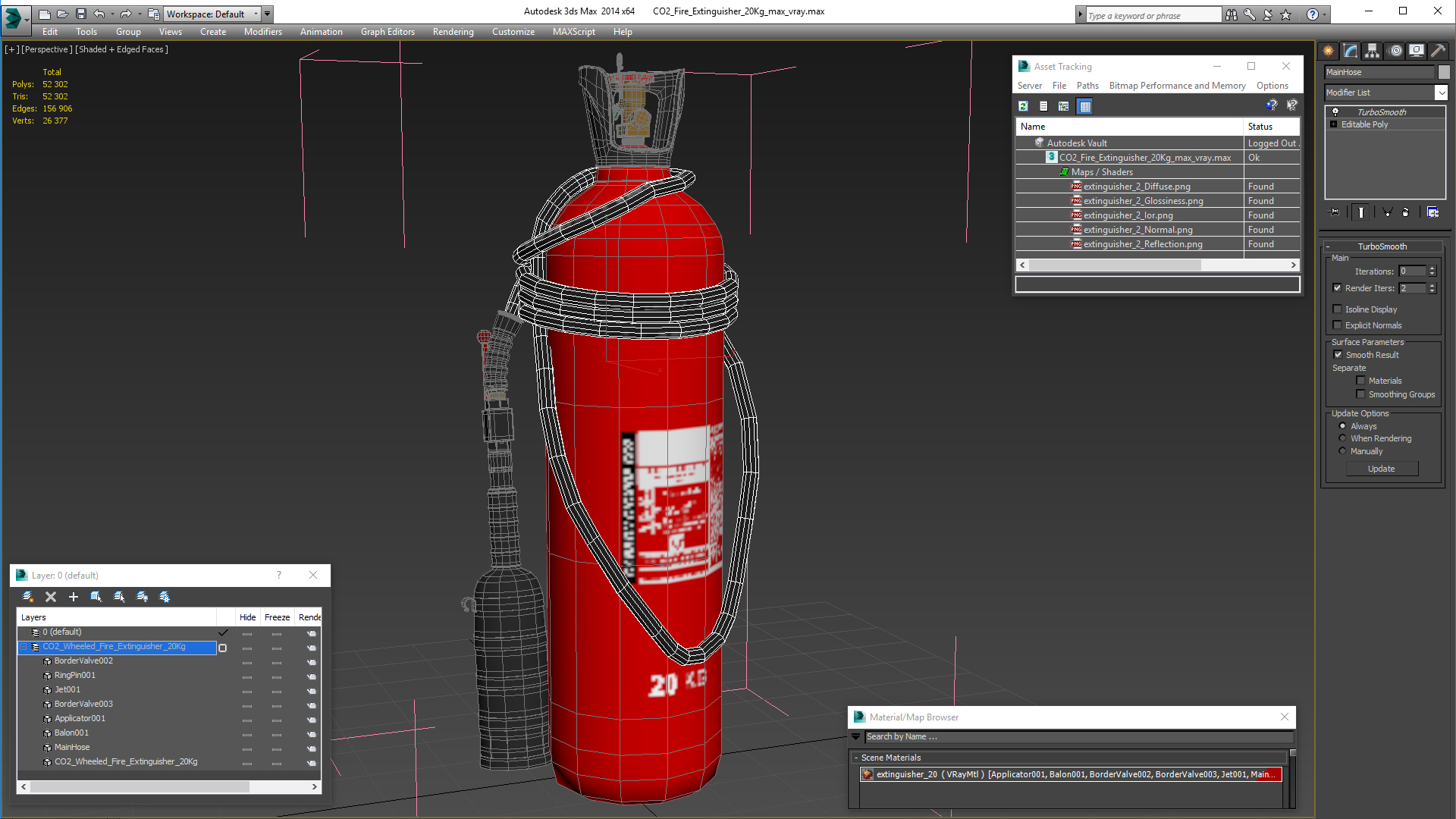
Task: Click the New Scene toolbar icon
Action: (x=45, y=14)
